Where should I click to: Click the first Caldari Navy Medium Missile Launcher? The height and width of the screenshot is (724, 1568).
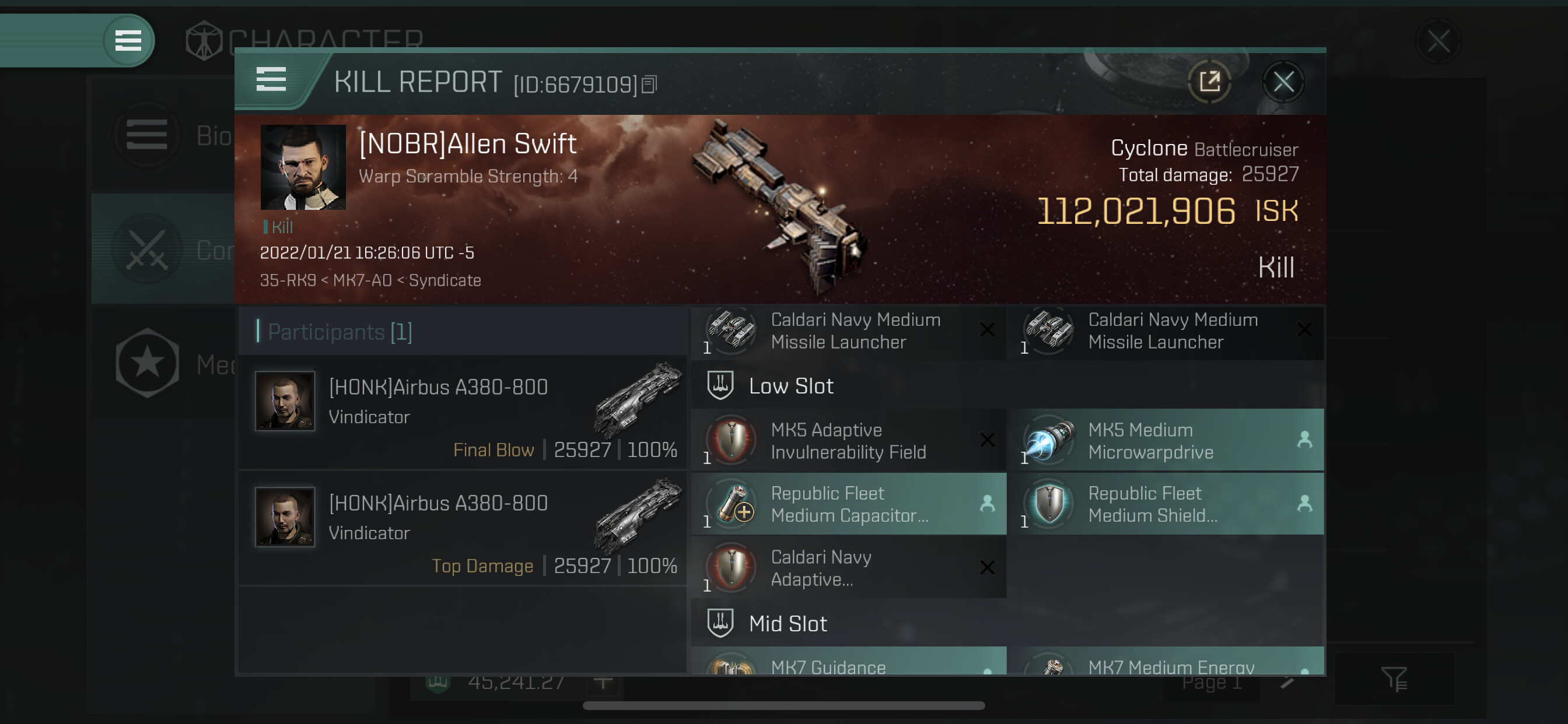pos(849,332)
